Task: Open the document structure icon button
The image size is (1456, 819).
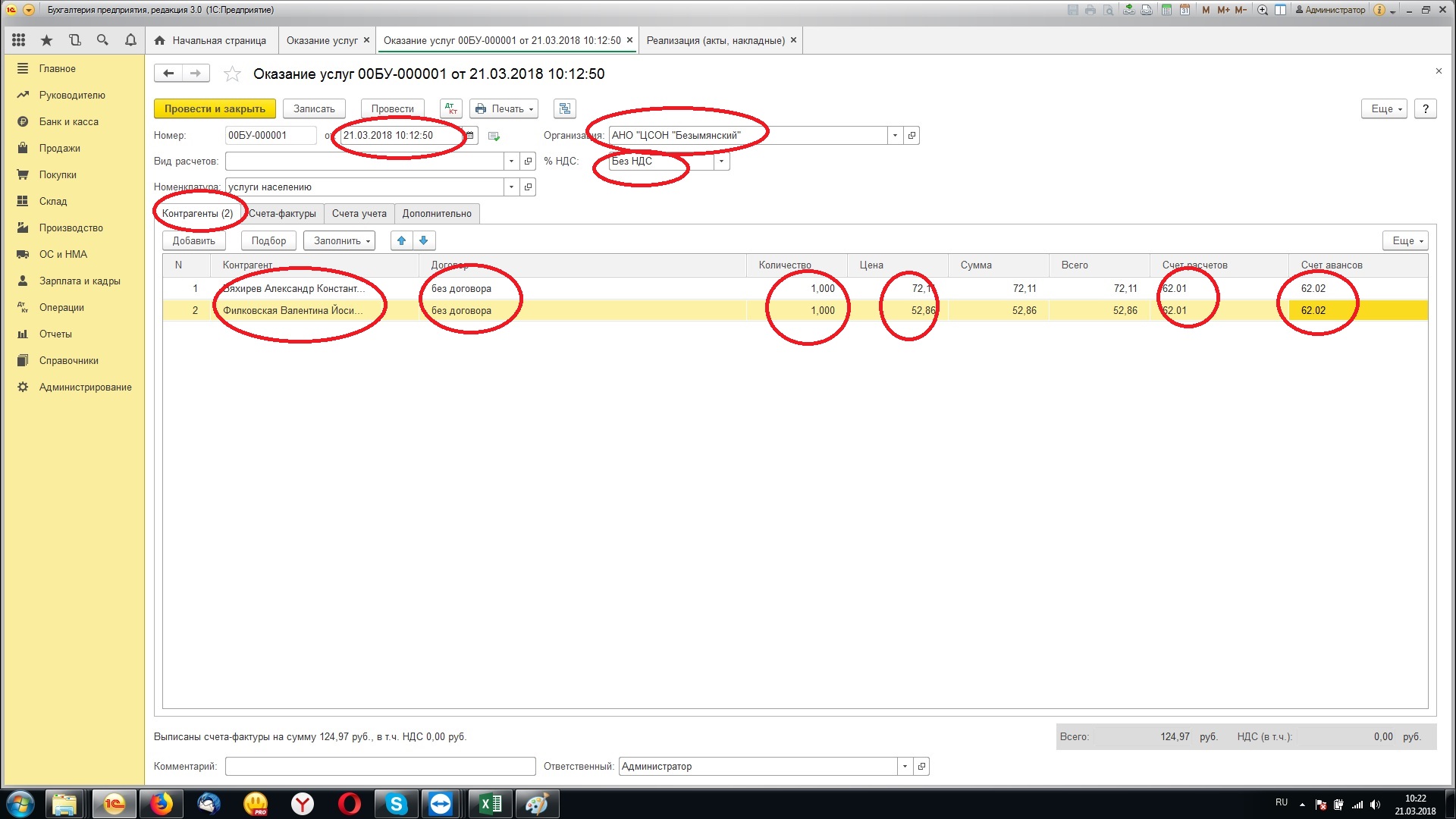Action: click(x=564, y=108)
